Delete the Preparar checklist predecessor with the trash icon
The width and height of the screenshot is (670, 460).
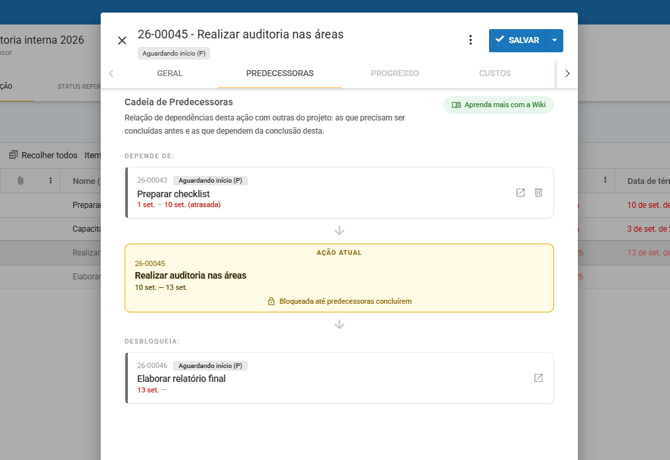(538, 193)
